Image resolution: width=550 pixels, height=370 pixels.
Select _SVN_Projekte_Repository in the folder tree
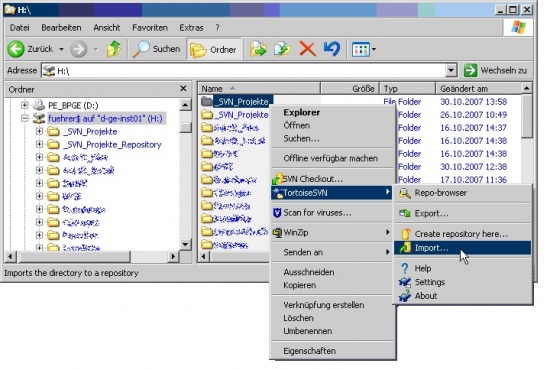tap(112, 145)
